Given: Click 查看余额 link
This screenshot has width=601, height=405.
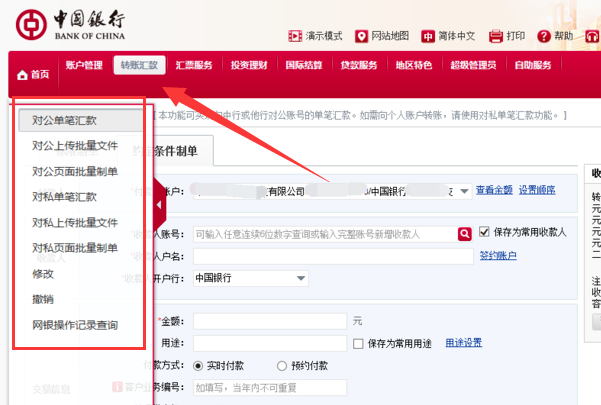Looking at the screenshot, I should 494,190.
